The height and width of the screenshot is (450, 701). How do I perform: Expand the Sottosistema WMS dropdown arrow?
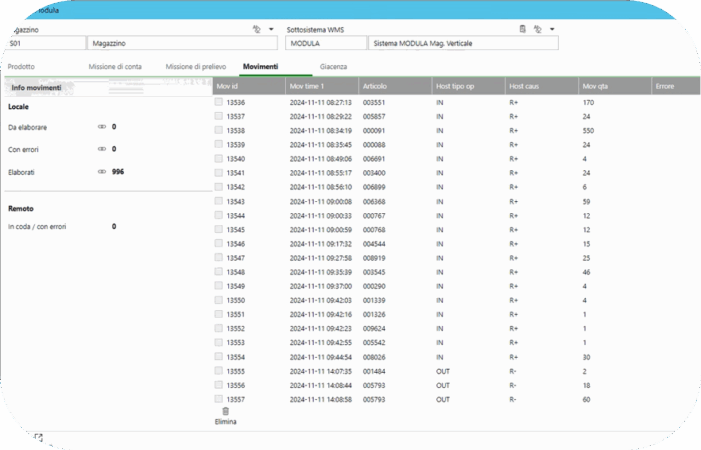[553, 30]
